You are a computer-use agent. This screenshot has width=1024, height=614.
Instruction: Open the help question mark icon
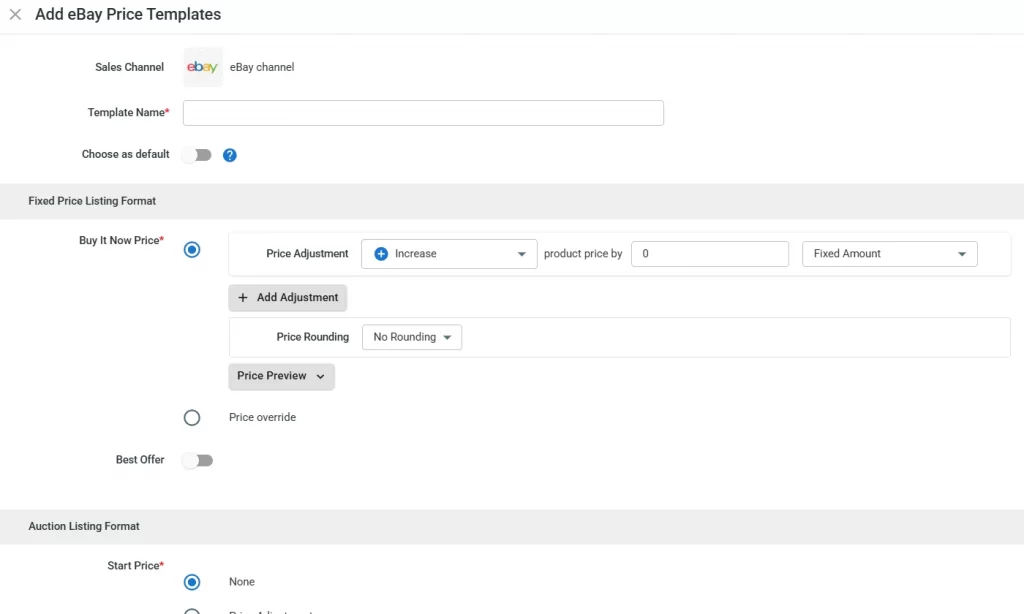(x=230, y=155)
